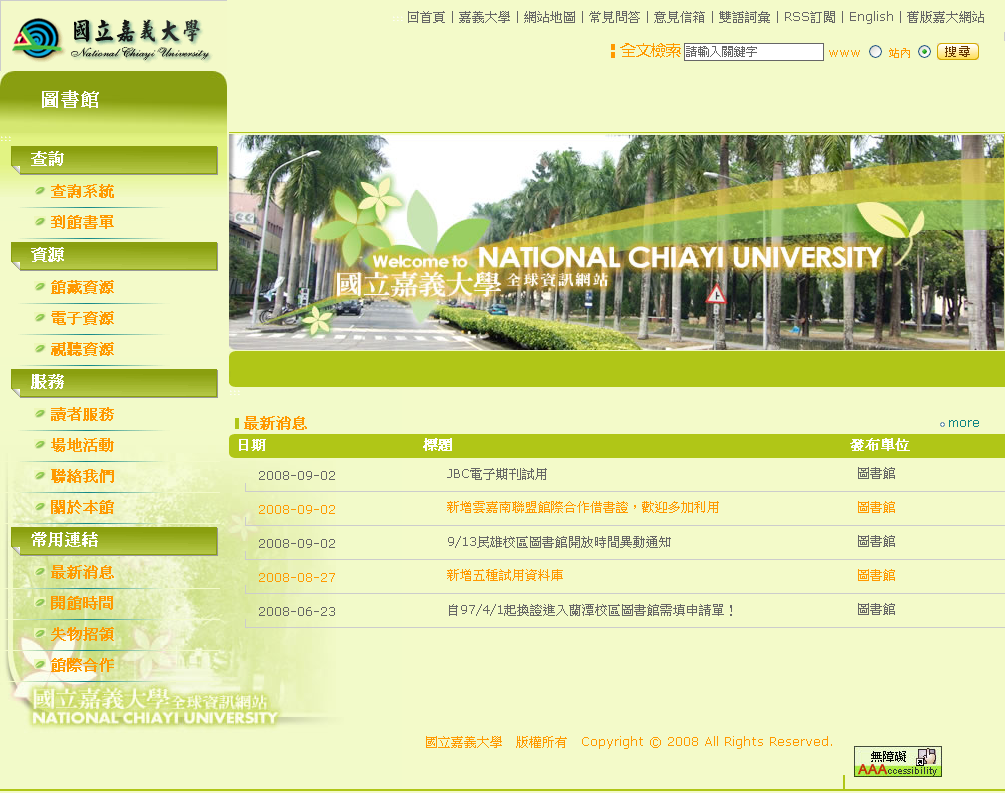Open 到館書單 in the sidebar
The height and width of the screenshot is (793, 1005).
coord(82,222)
